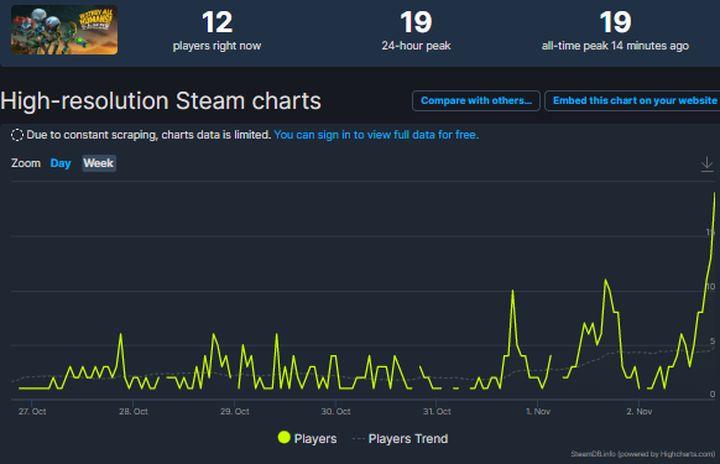Image resolution: width=720 pixels, height=464 pixels.
Task: Click the 24-hour peak statistic
Action: point(416,30)
